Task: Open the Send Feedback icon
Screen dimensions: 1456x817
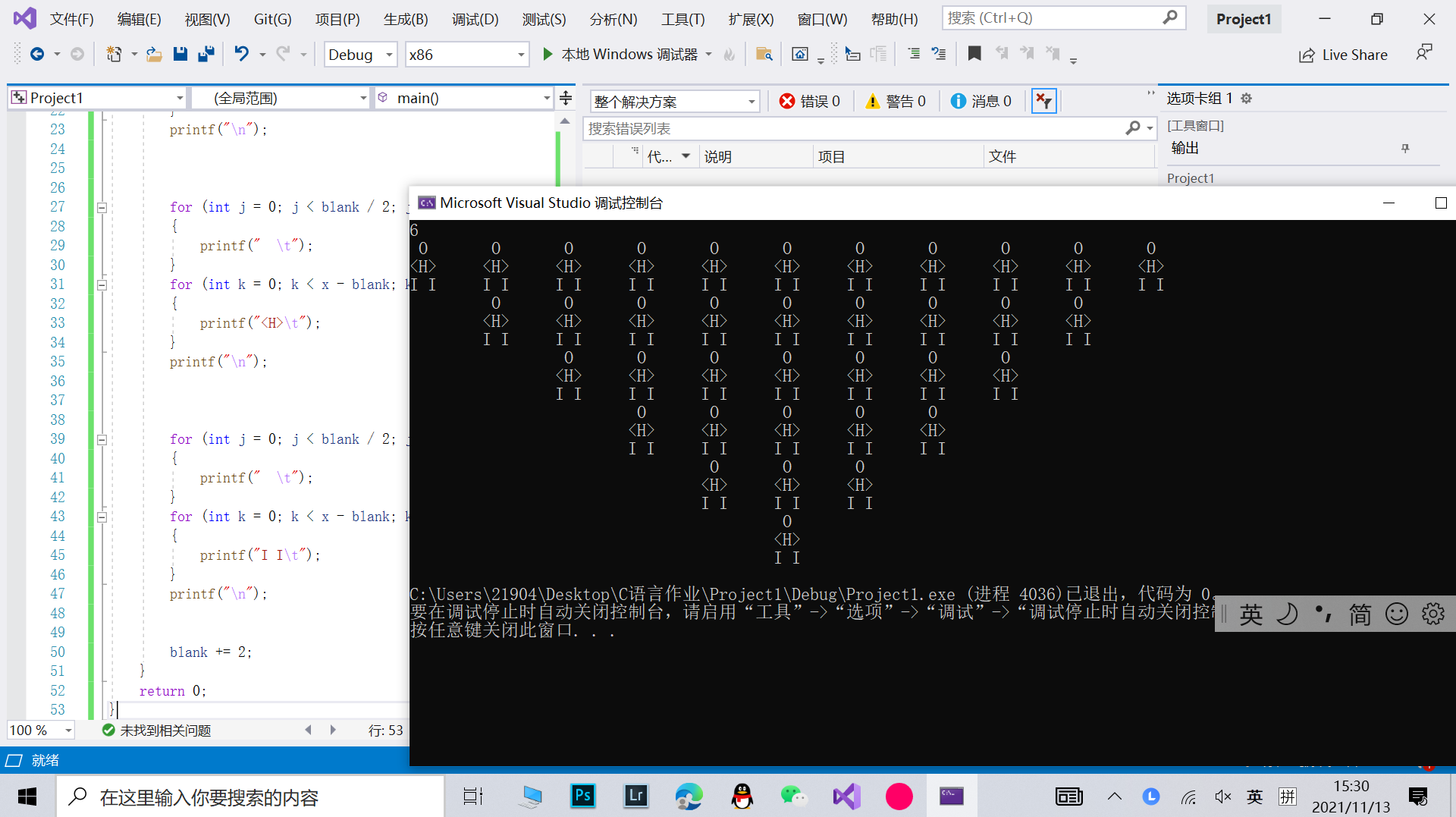Action: (1424, 53)
